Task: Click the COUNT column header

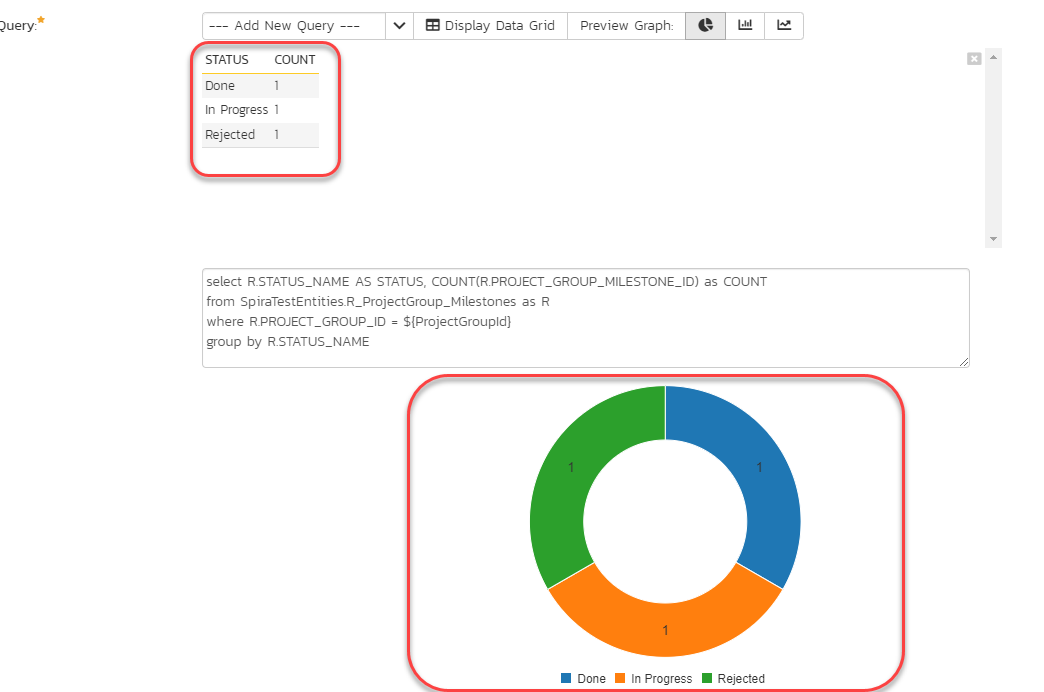Action: click(294, 60)
